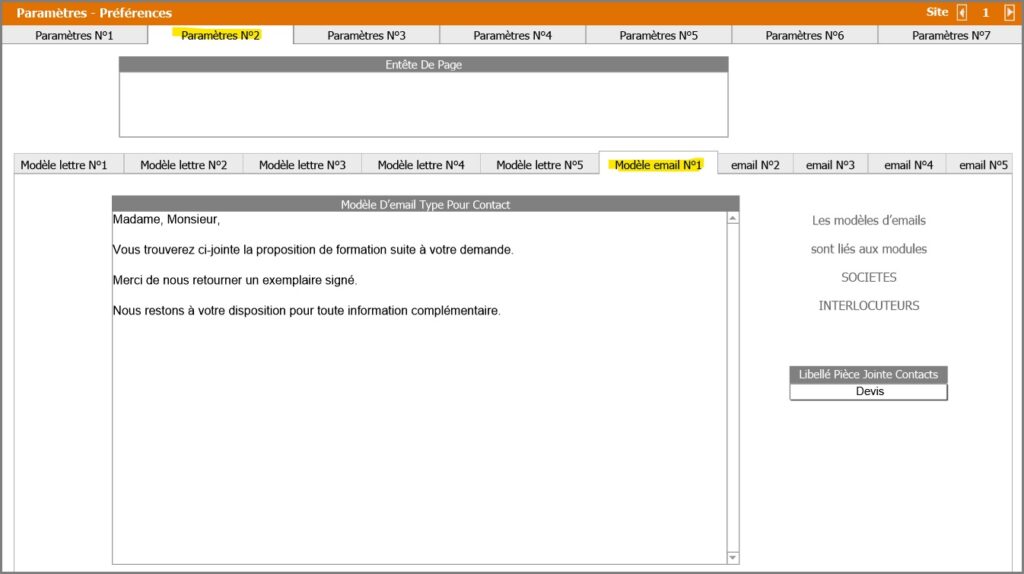Go to previous site using left arrow

(962, 12)
